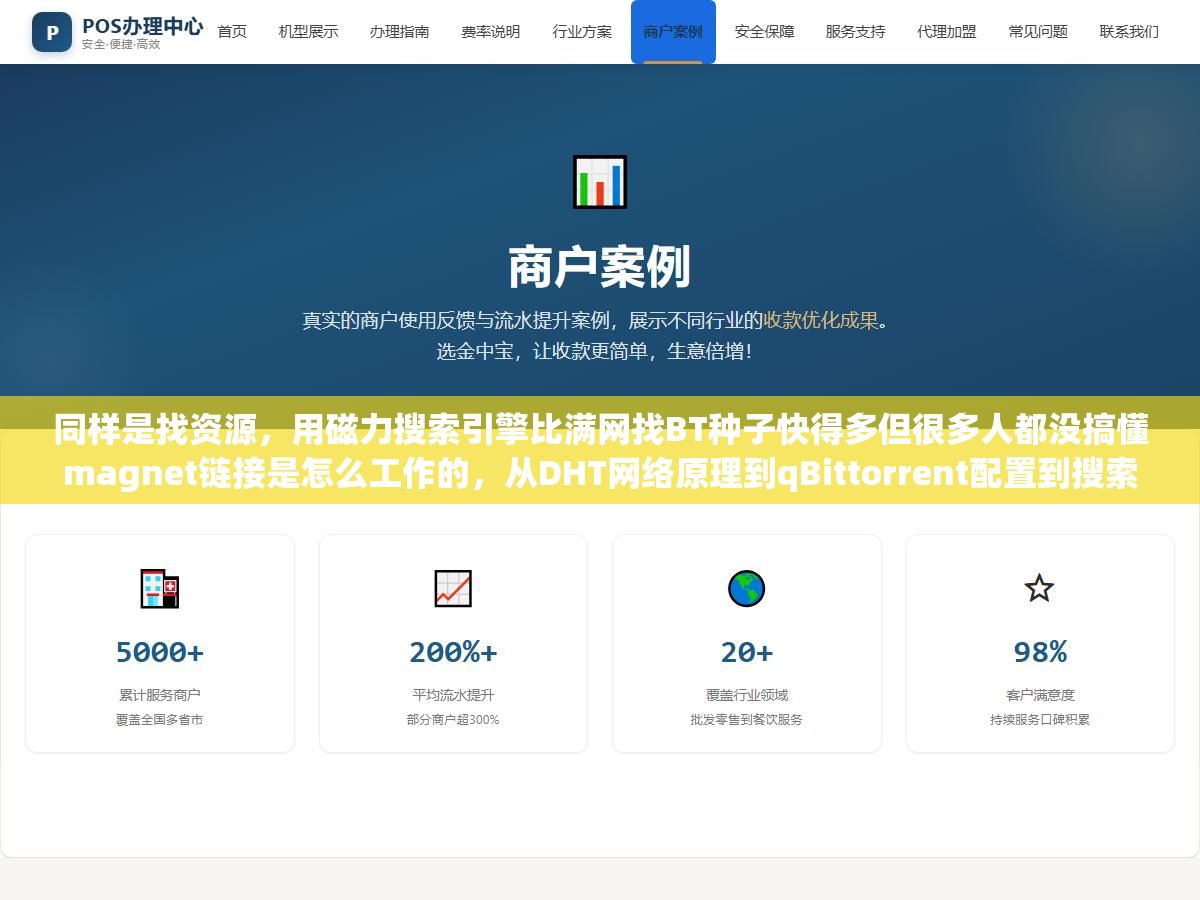Open 安全保障 page
Viewport: 1200px width, 900px height.
click(765, 32)
